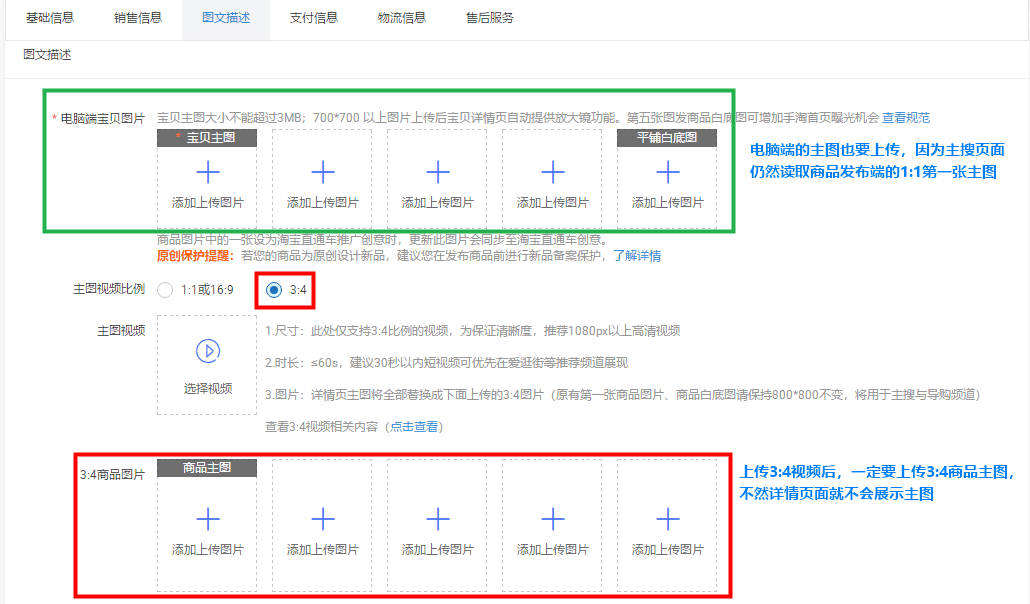The image size is (1030, 604).
Task: Click the 宝贝主图 upload plus icon
Action: (207, 172)
